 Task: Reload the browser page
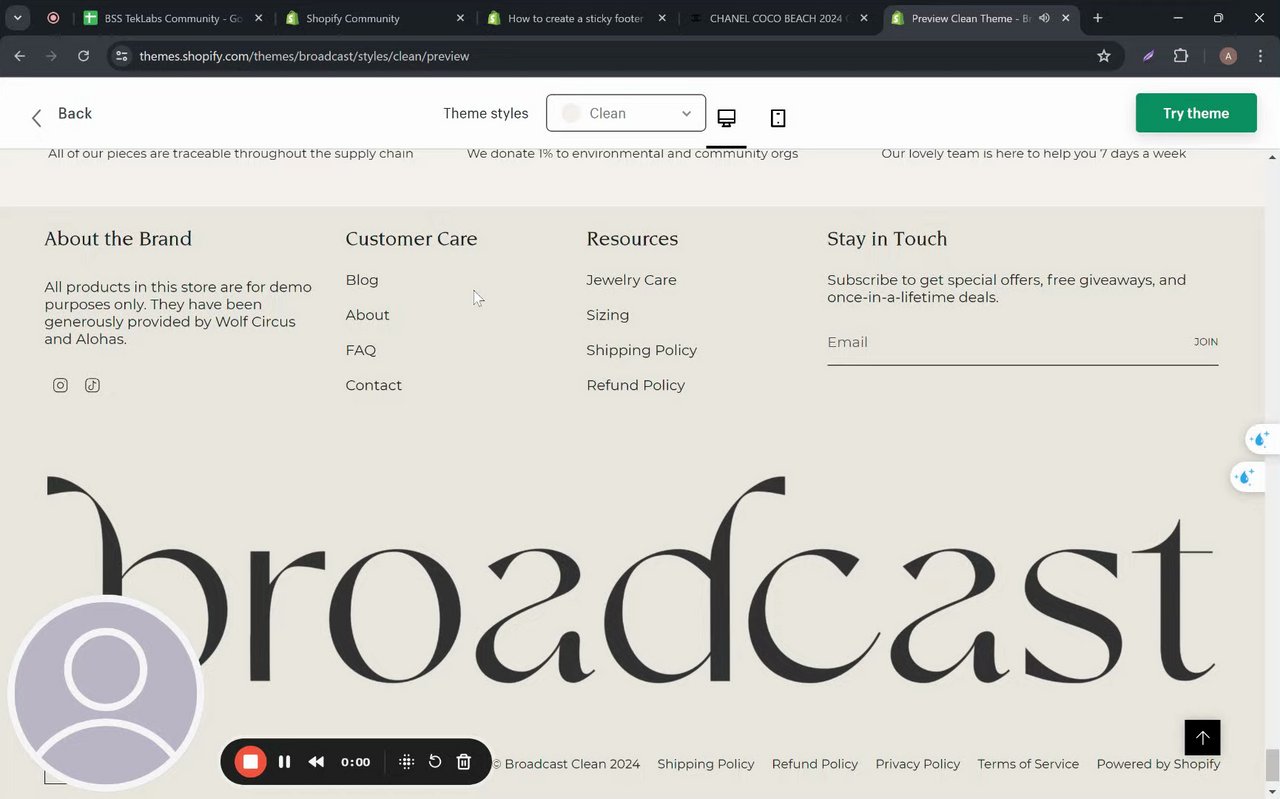[x=84, y=56]
